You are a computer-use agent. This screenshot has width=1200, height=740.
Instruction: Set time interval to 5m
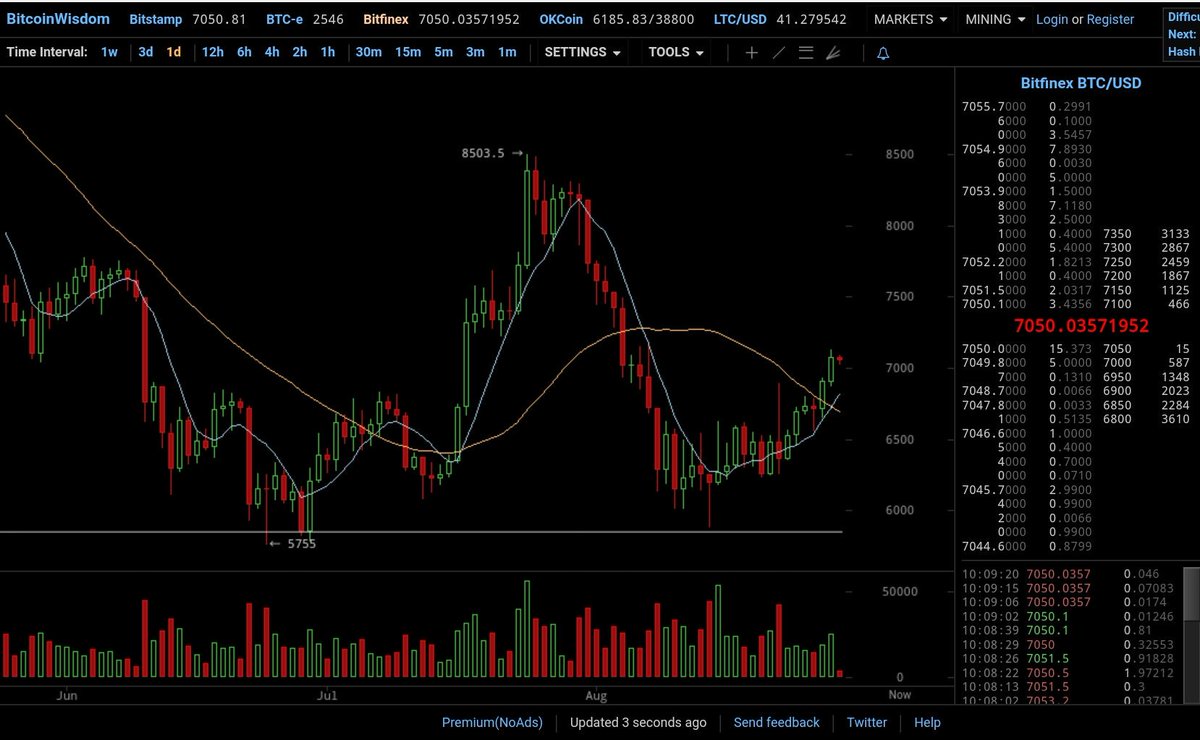(x=443, y=52)
